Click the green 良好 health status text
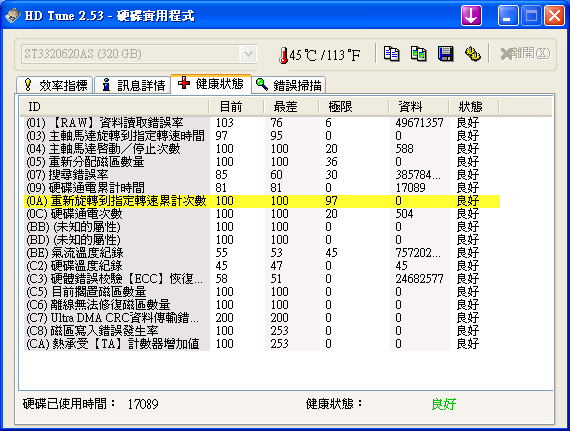This screenshot has height=431, width=570. [444, 404]
